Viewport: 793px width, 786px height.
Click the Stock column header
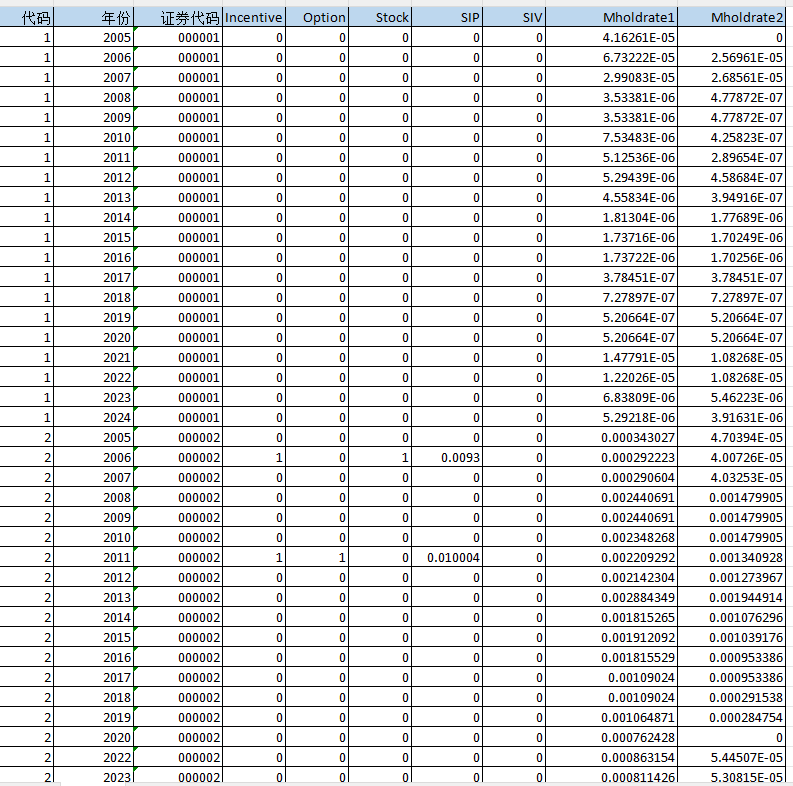[381, 17]
